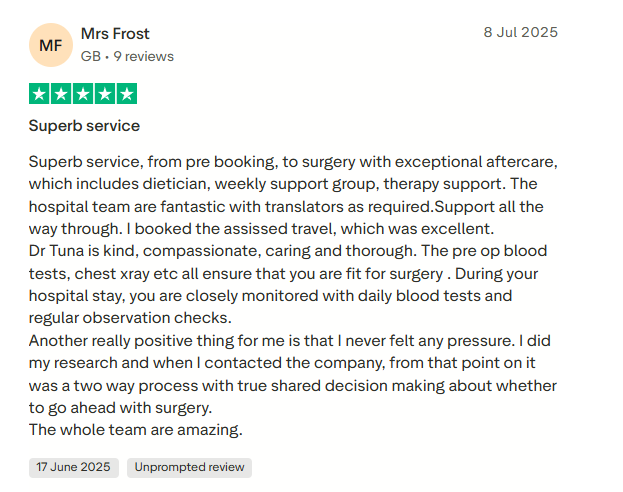Select the third green rating star
This screenshot has width=623, height=492.
pos(83,94)
